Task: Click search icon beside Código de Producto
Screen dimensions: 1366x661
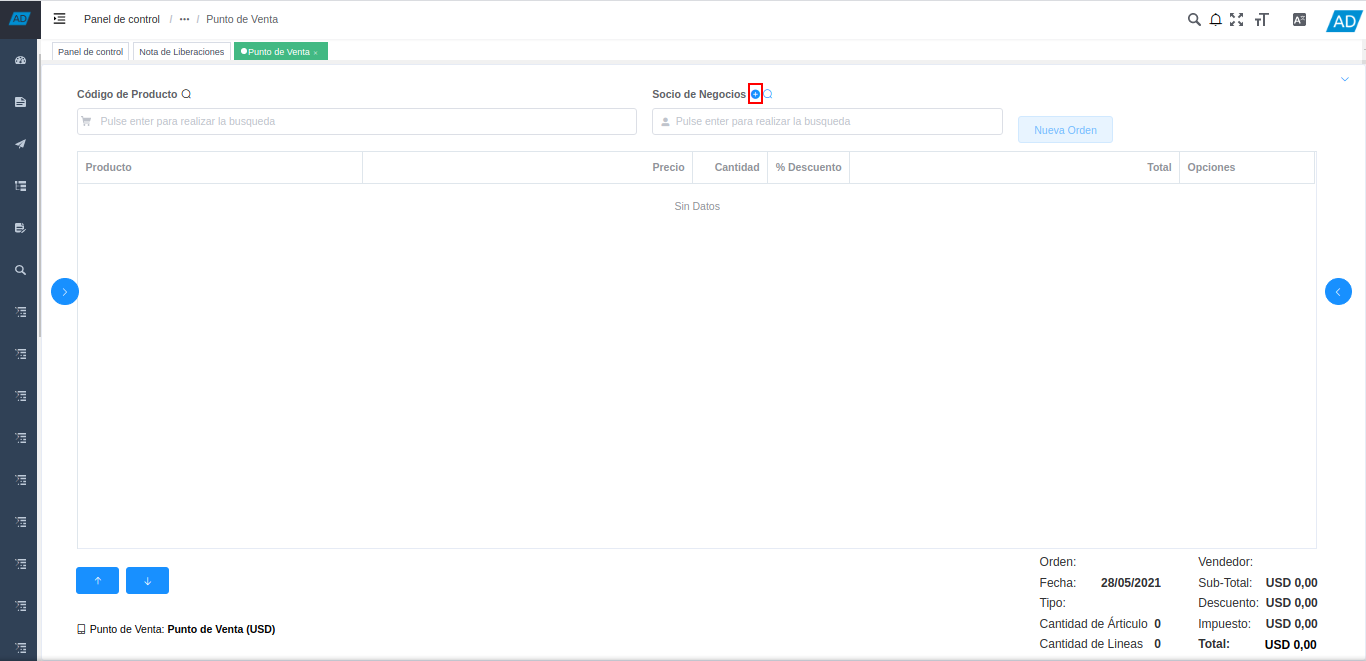Action: (x=186, y=94)
